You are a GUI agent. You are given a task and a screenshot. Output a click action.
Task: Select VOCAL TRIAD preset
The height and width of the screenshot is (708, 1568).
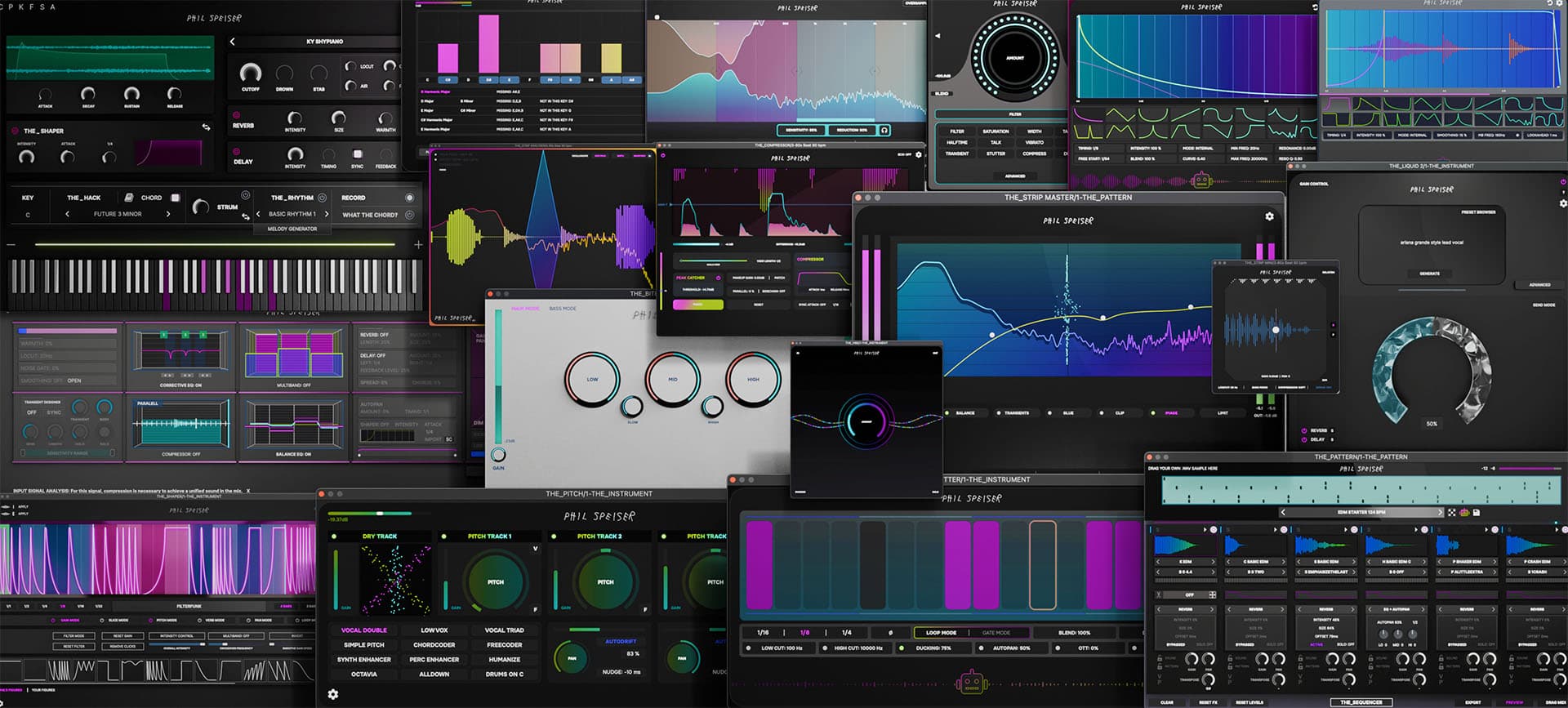505,630
